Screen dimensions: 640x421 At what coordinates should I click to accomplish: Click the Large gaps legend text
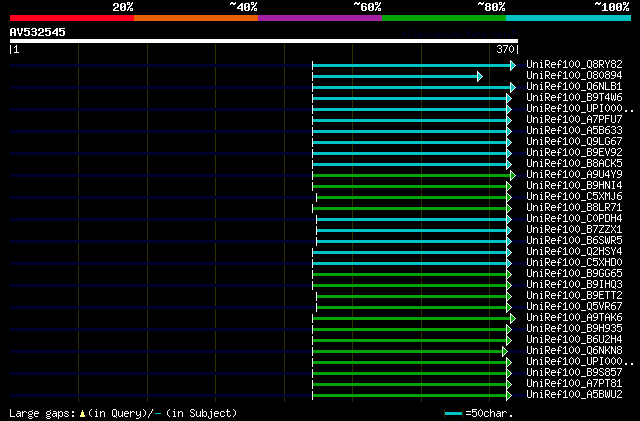click(x=123, y=413)
